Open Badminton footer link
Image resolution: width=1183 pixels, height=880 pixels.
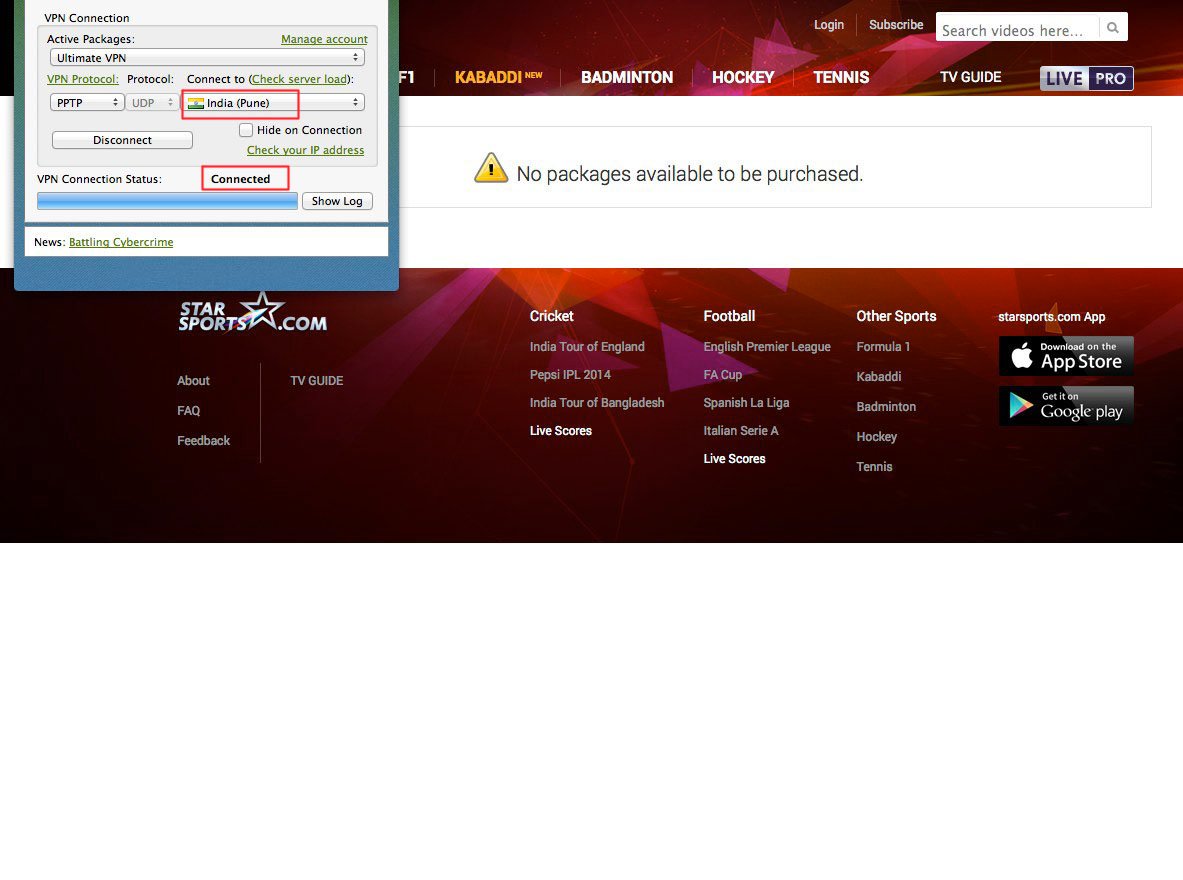click(x=886, y=407)
